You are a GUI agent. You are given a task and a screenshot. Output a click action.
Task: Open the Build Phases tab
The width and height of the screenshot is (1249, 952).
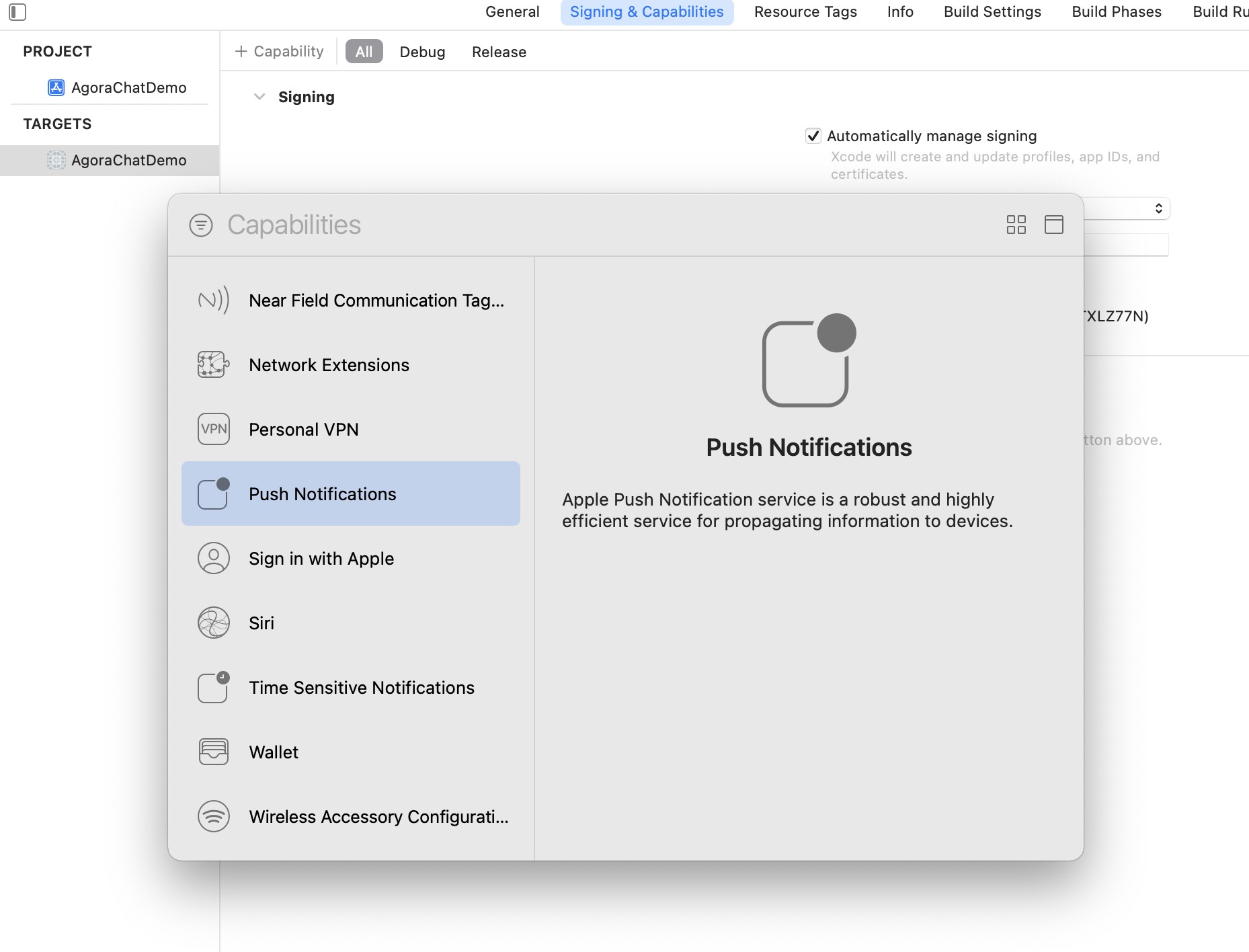pos(1117,12)
